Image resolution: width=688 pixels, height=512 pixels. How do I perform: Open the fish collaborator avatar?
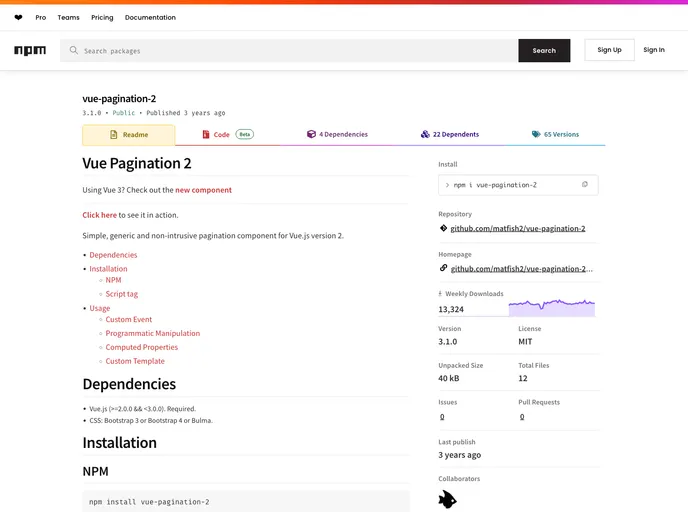click(x=447, y=499)
